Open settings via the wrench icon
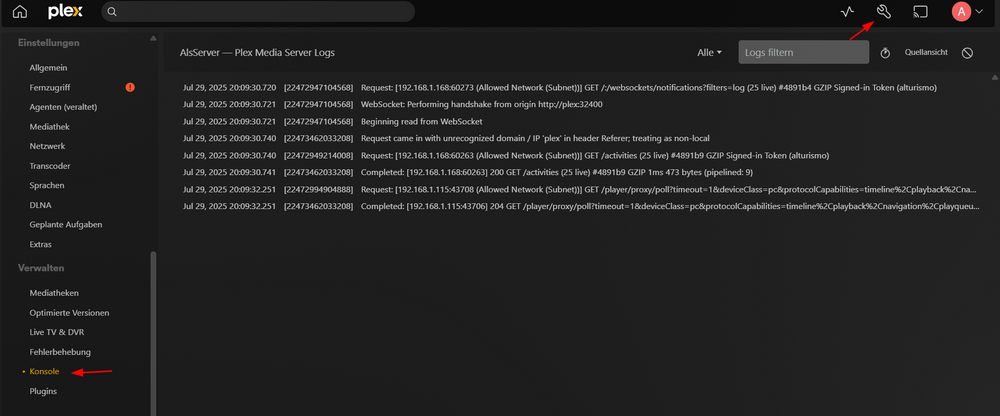Image resolution: width=1000 pixels, height=416 pixels. click(x=883, y=11)
